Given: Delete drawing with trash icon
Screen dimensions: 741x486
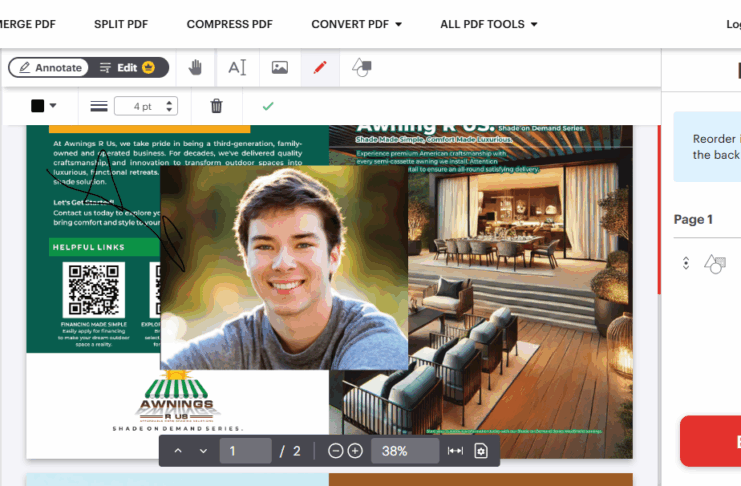Looking at the screenshot, I should pyautogui.click(x=216, y=106).
